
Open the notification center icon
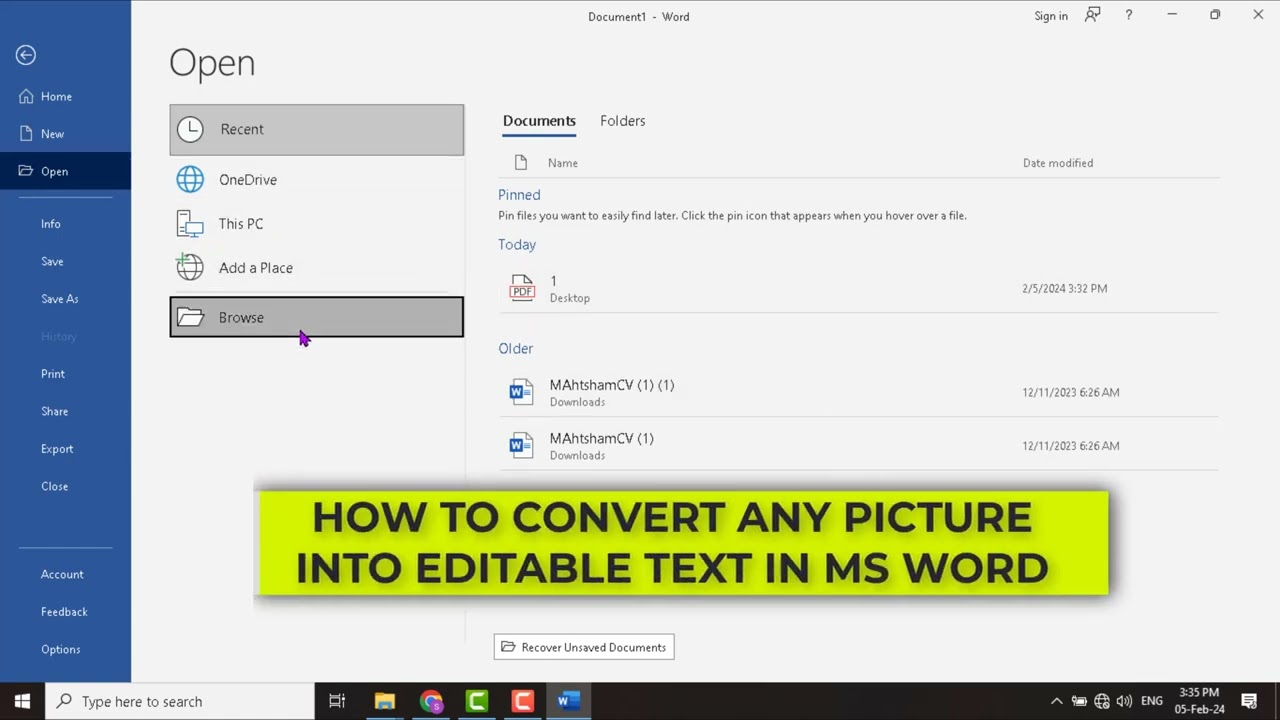tap(1249, 701)
